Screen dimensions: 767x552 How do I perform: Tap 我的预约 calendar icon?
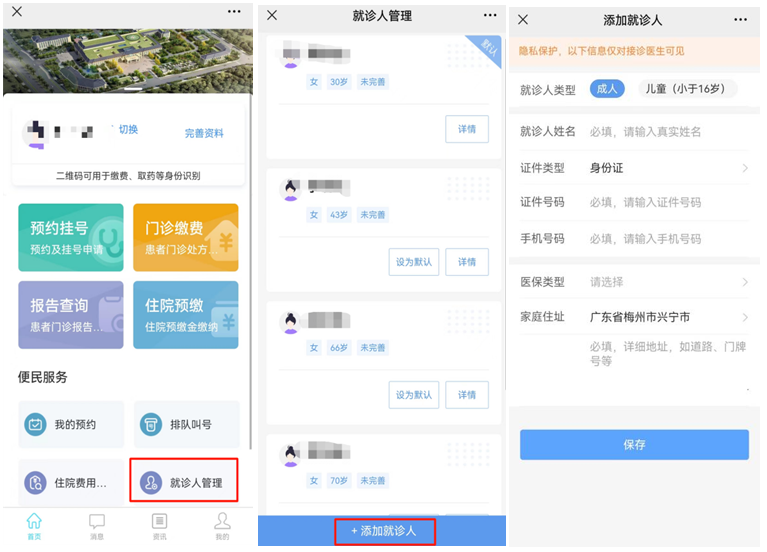(x=35, y=424)
